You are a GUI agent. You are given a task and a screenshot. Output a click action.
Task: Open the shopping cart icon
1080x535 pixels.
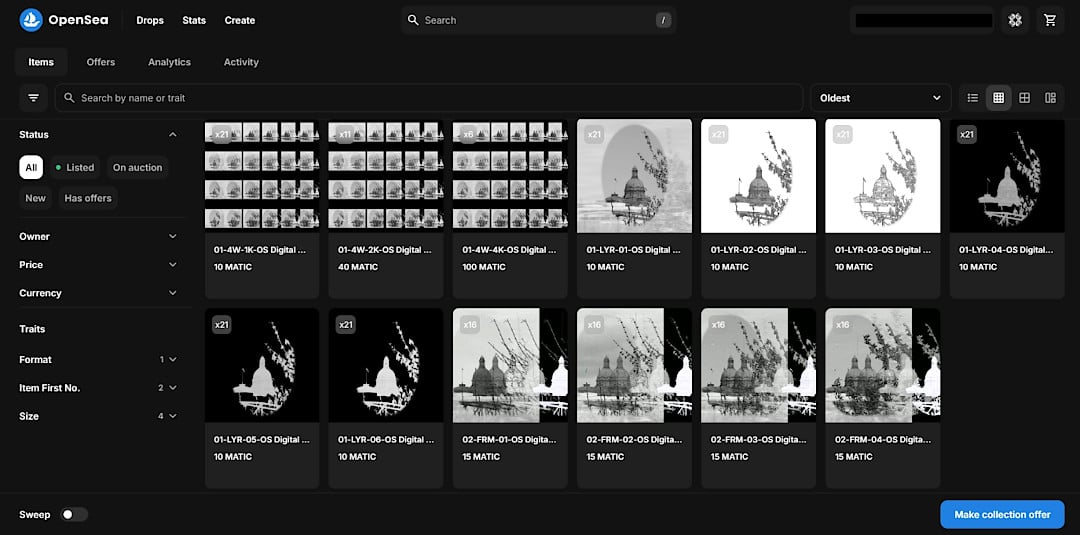[x=1050, y=20]
